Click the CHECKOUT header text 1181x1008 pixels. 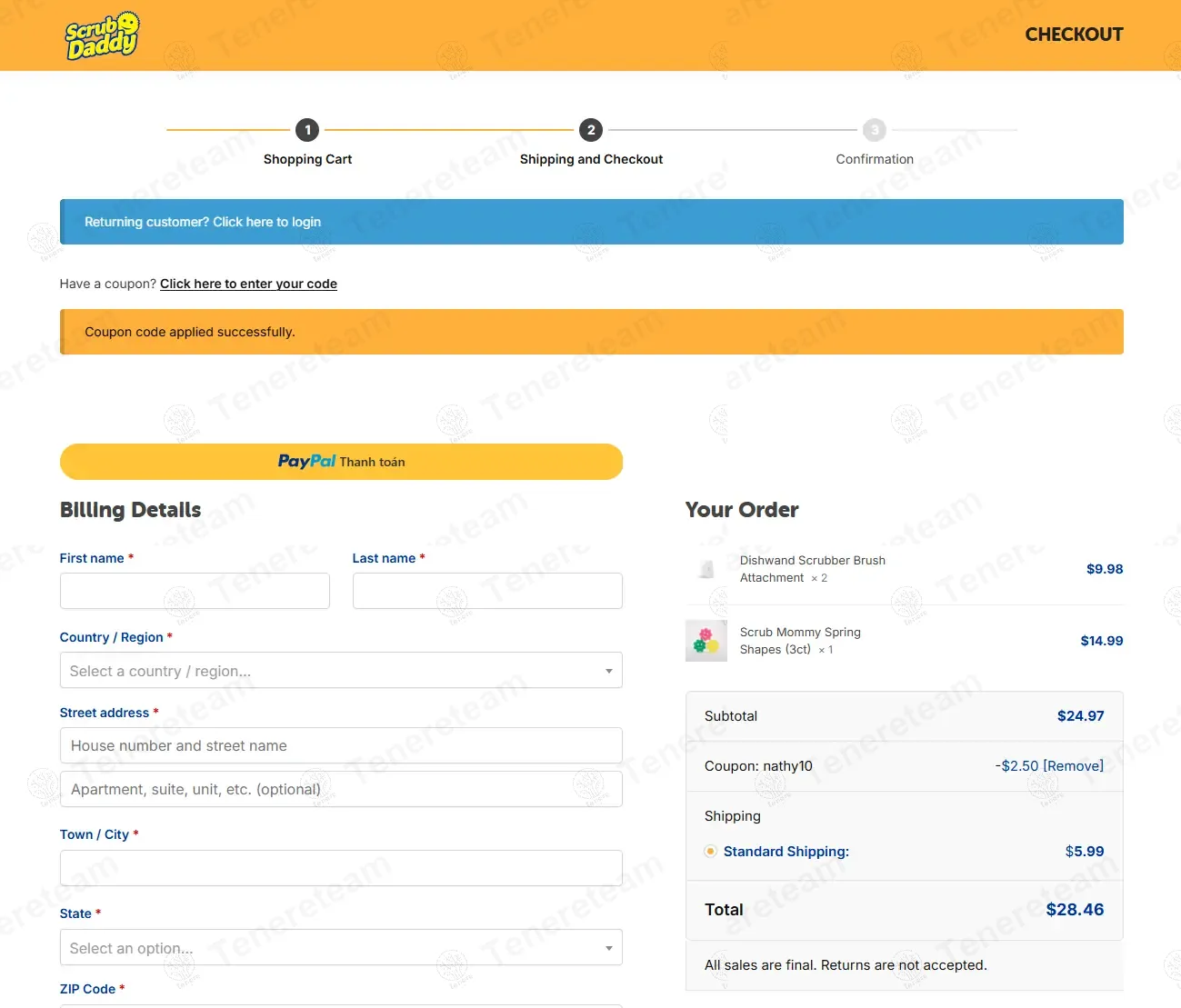(1074, 35)
